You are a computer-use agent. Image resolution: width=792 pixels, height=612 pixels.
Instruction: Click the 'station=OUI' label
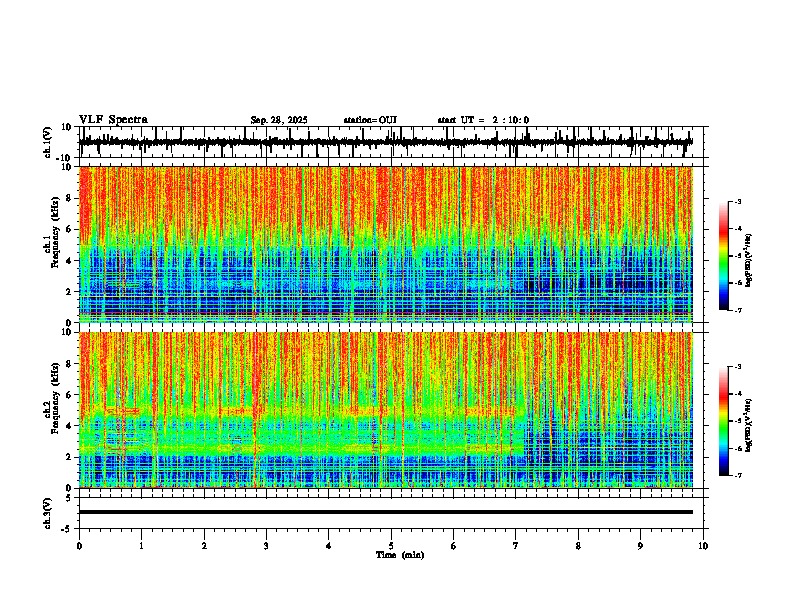(370, 120)
